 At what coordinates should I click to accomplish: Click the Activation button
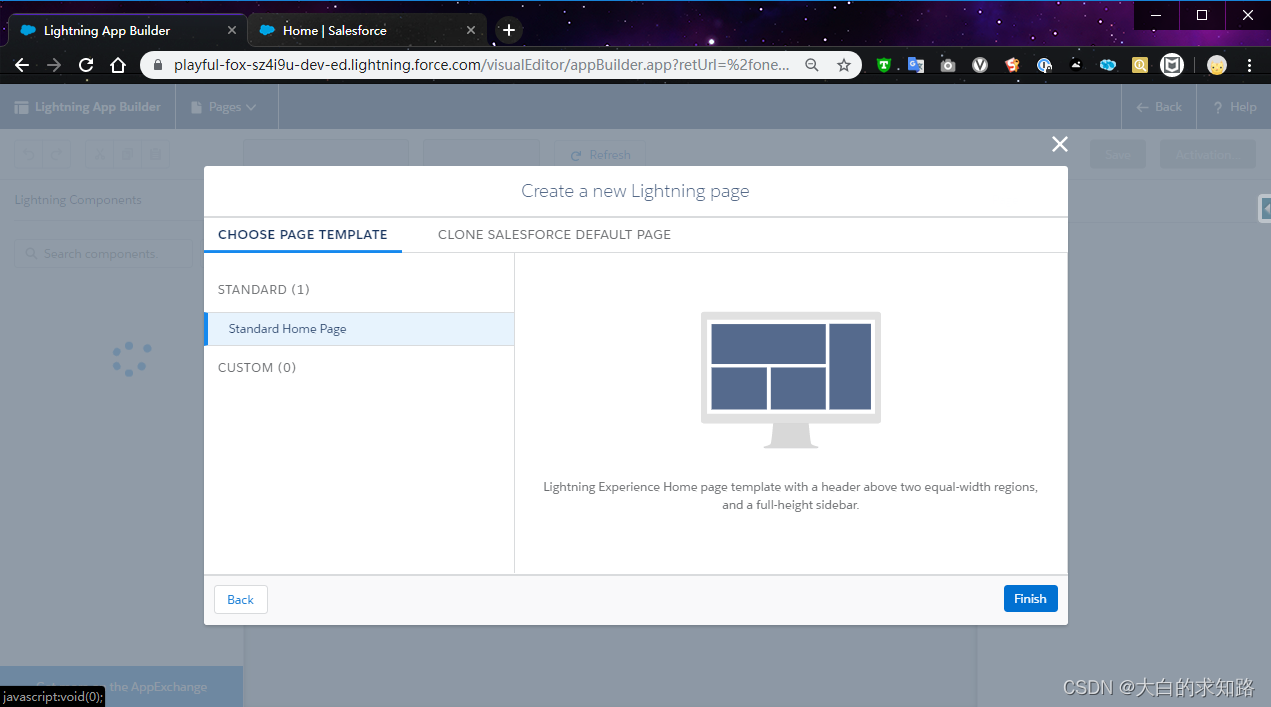(x=1205, y=155)
